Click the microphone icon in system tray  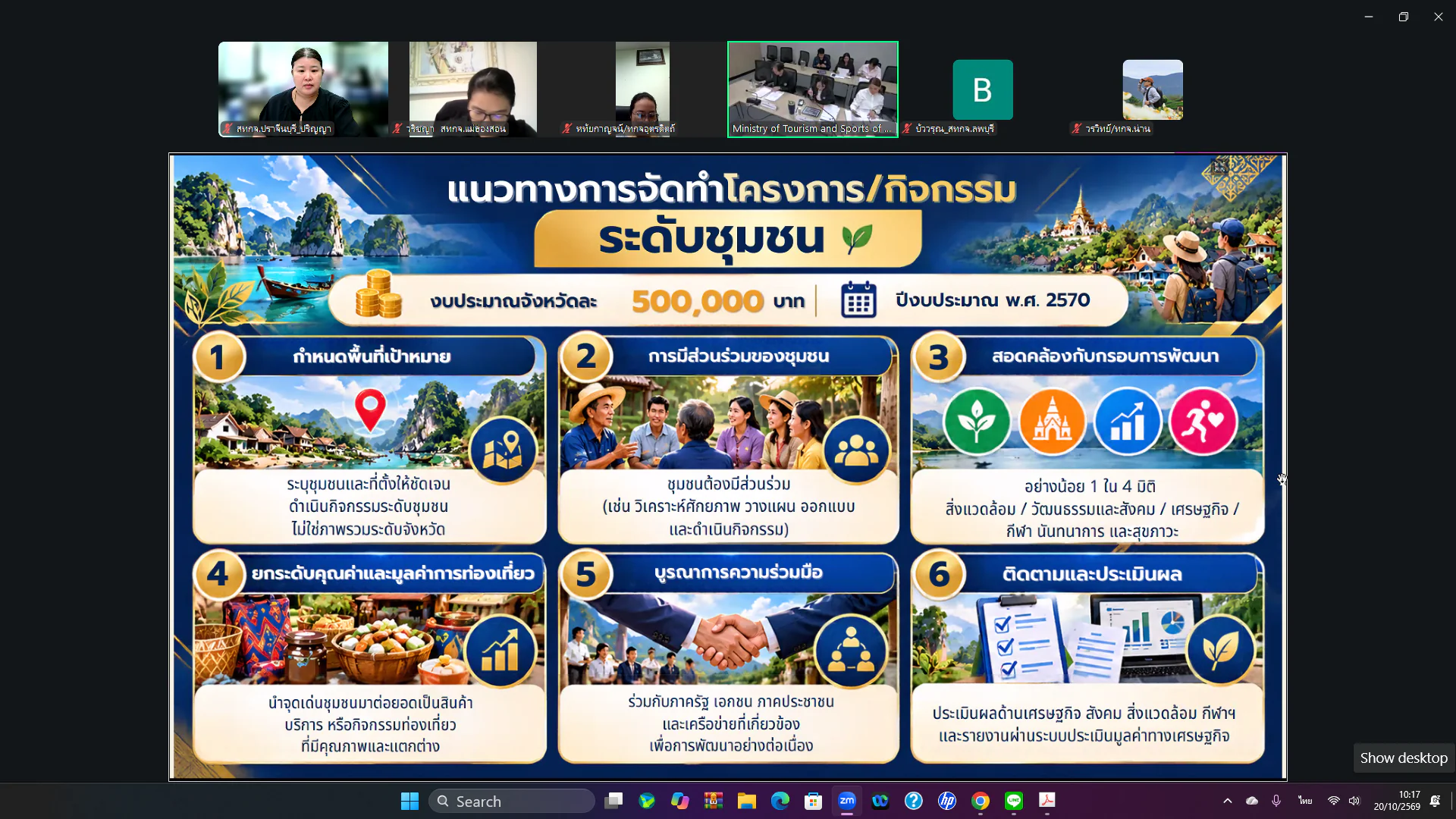(x=1276, y=801)
